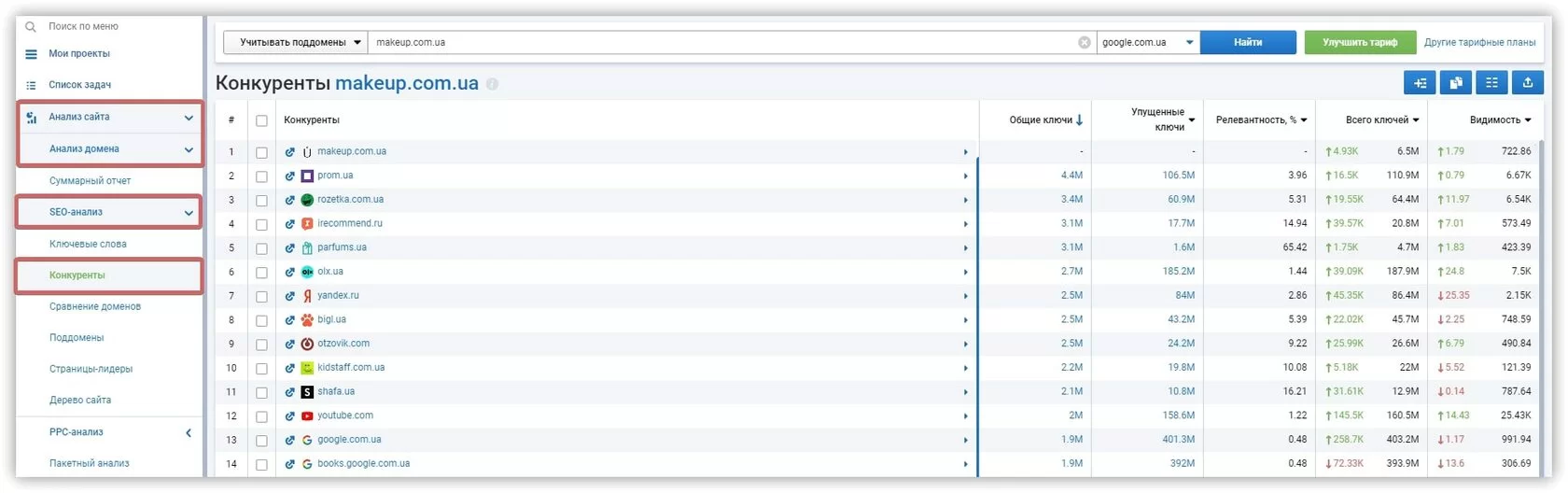Click the export upload blue button
1568x493 pixels.
pyautogui.click(x=1528, y=83)
